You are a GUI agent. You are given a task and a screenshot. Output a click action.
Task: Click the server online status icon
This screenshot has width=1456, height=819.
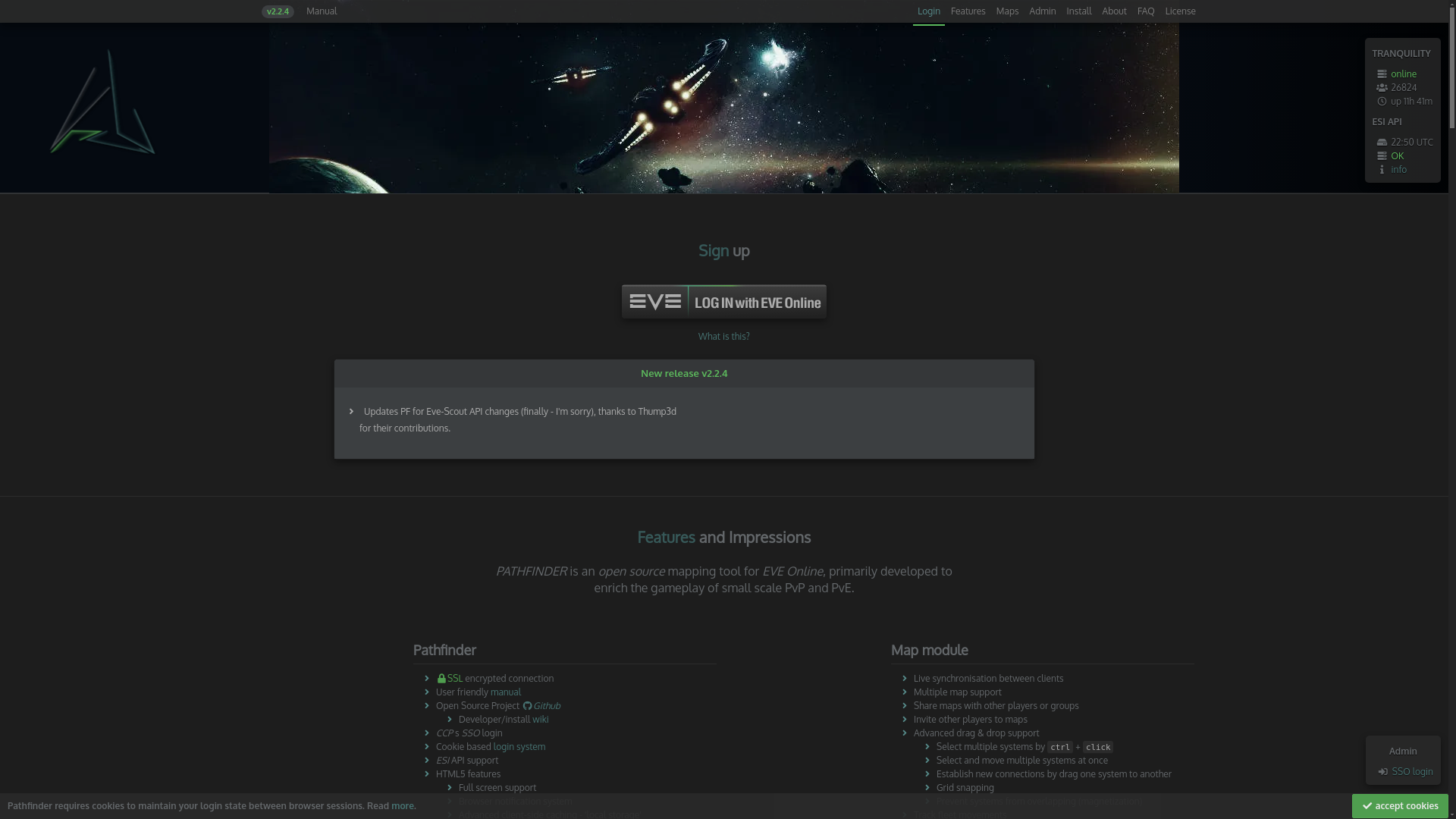pyautogui.click(x=1382, y=74)
